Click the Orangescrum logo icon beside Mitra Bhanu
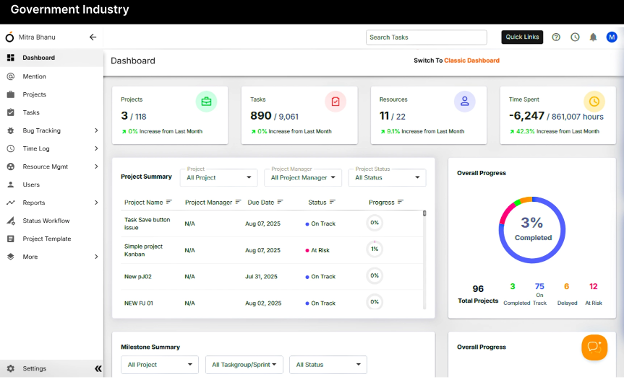Screen dimensions: 624x378 coord(10,37)
